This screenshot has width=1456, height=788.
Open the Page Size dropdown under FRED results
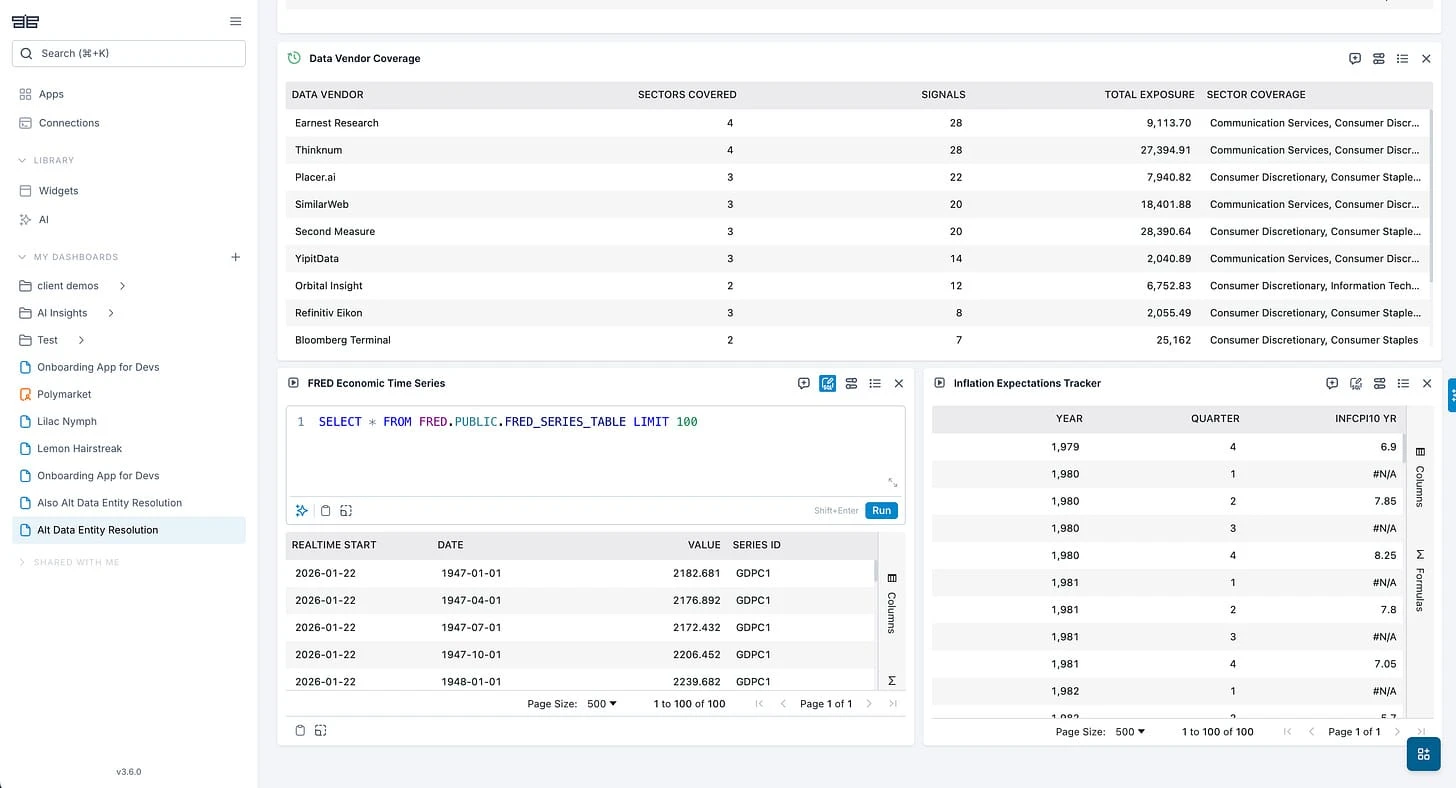[601, 703]
